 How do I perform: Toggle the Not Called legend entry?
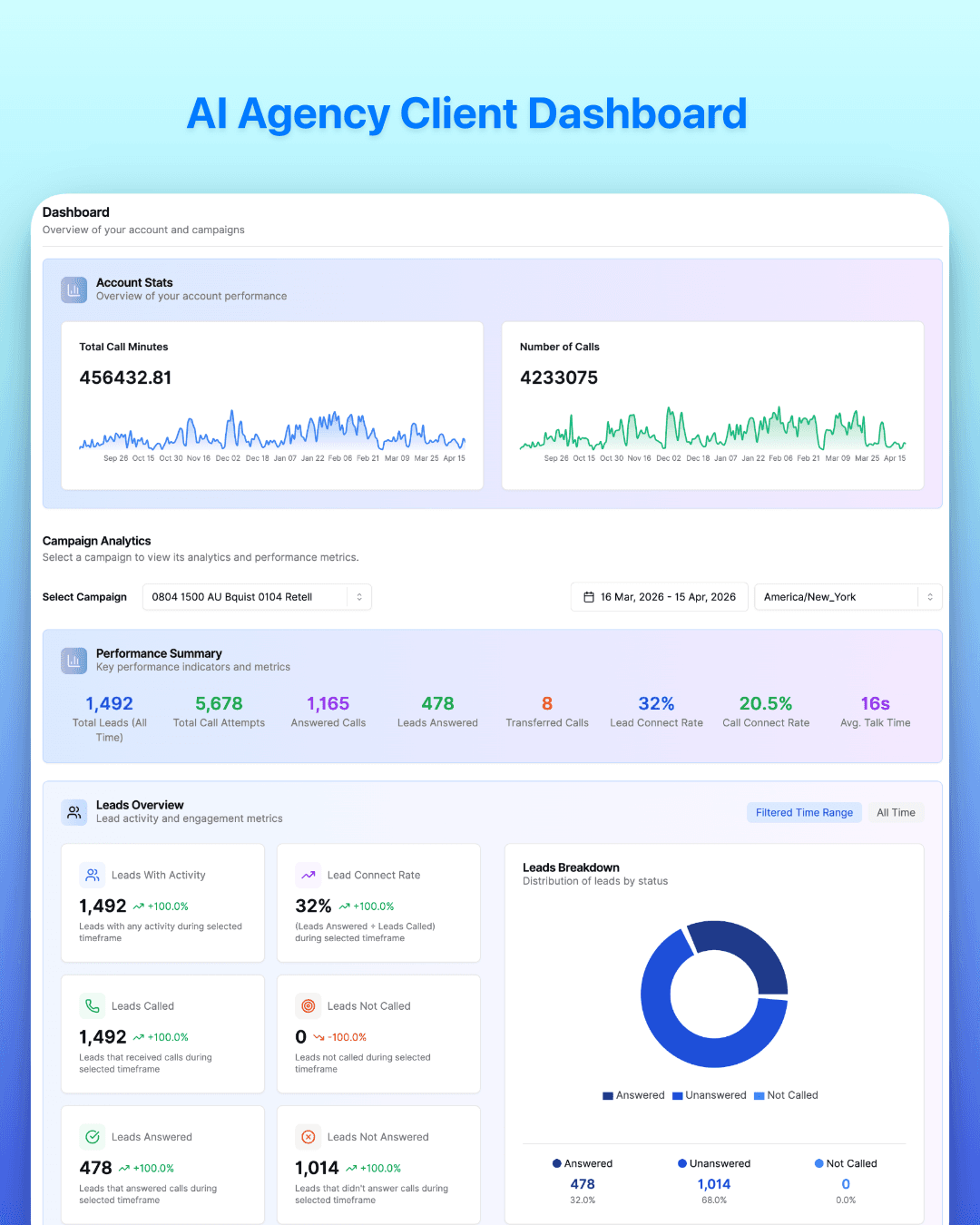coord(786,1095)
